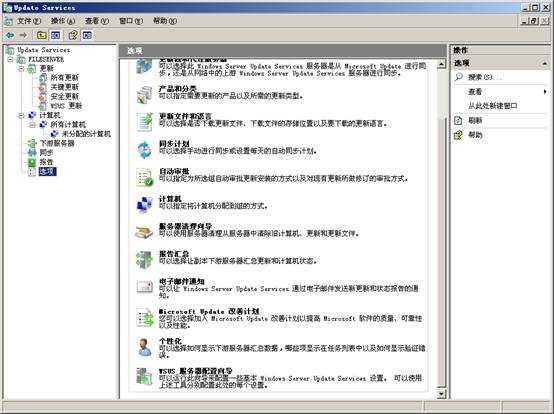Click the 同步 icon in tree

pyautogui.click(x=32, y=153)
